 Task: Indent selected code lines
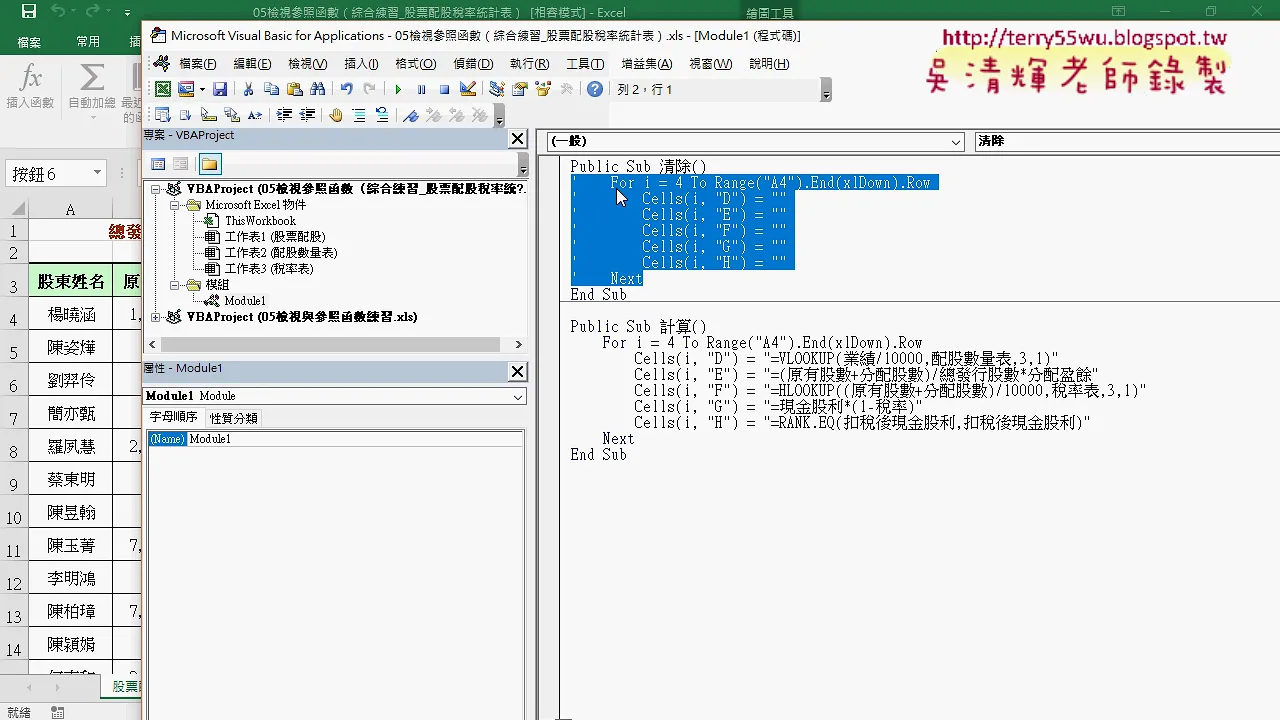[284, 115]
